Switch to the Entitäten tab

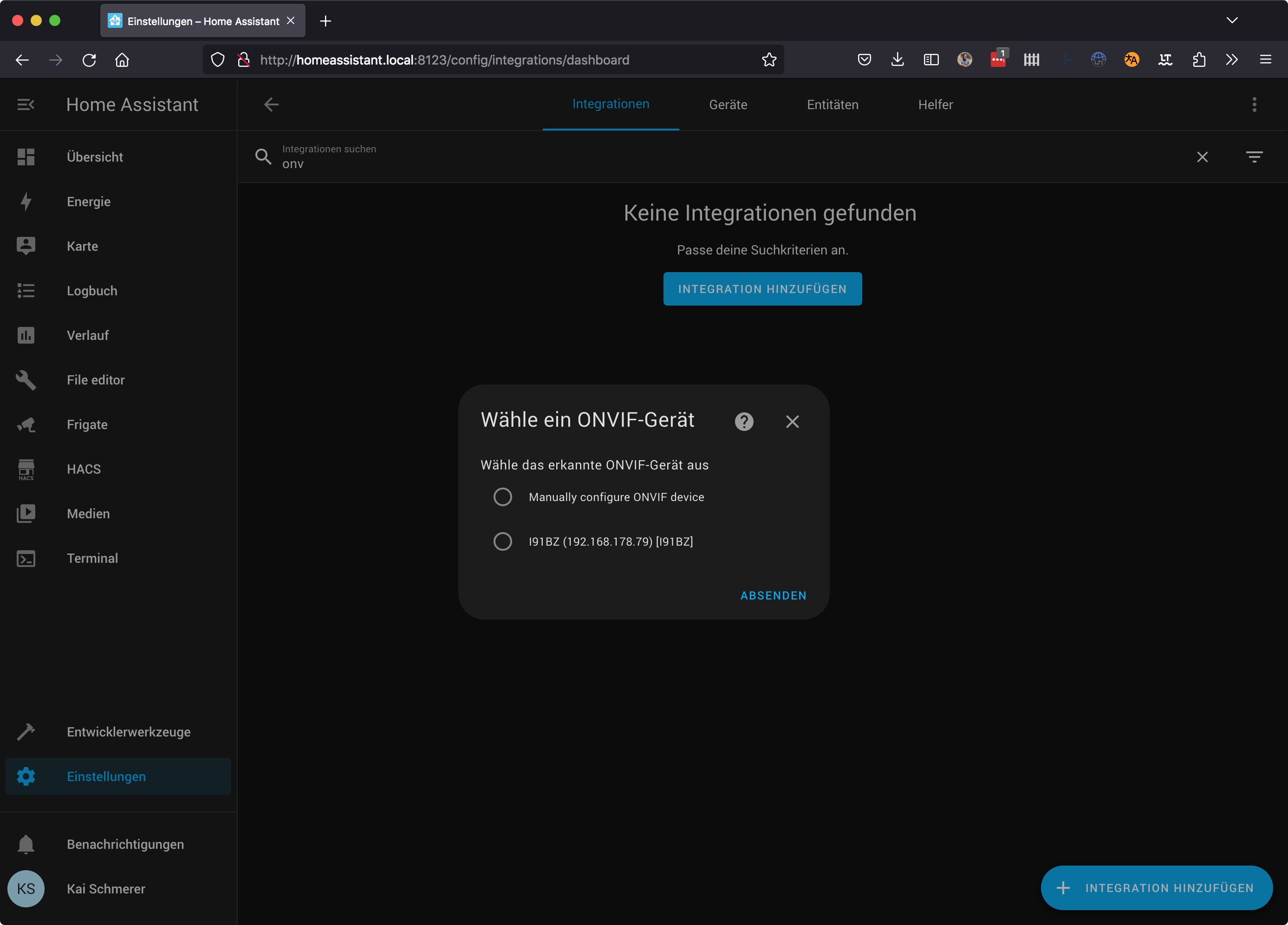click(833, 104)
